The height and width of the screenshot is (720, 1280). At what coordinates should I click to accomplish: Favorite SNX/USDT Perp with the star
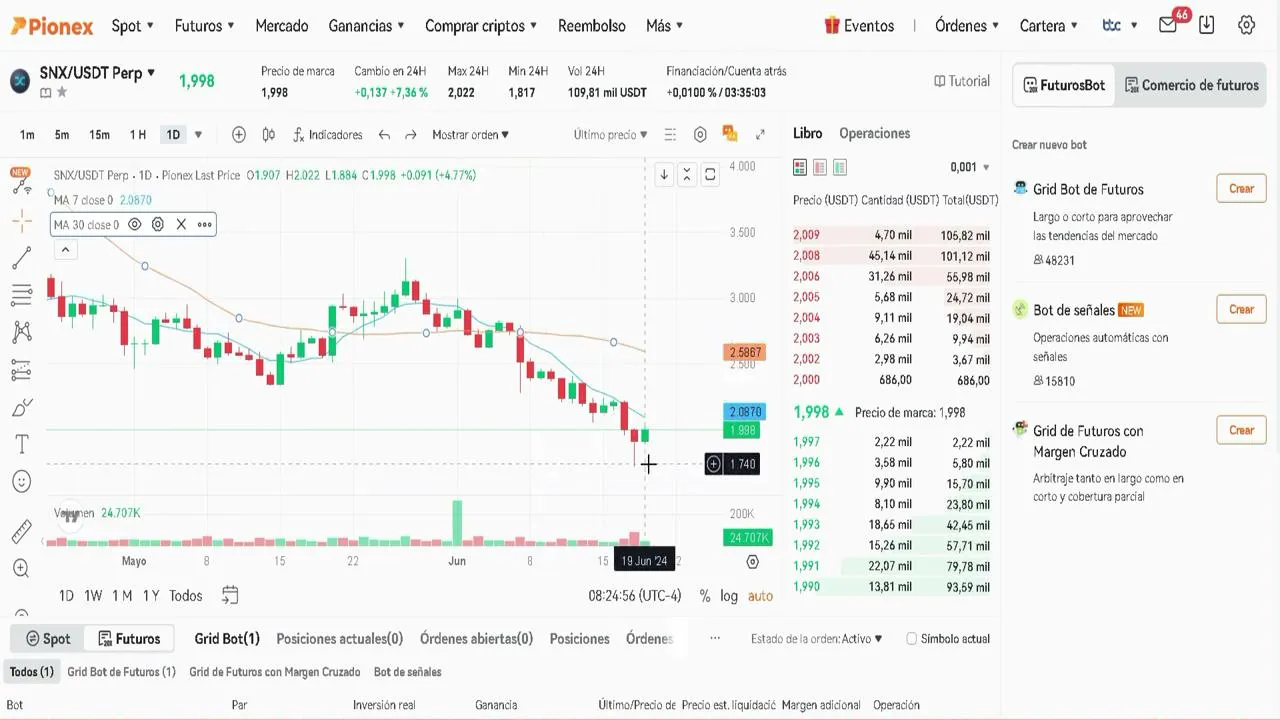tap(62, 92)
